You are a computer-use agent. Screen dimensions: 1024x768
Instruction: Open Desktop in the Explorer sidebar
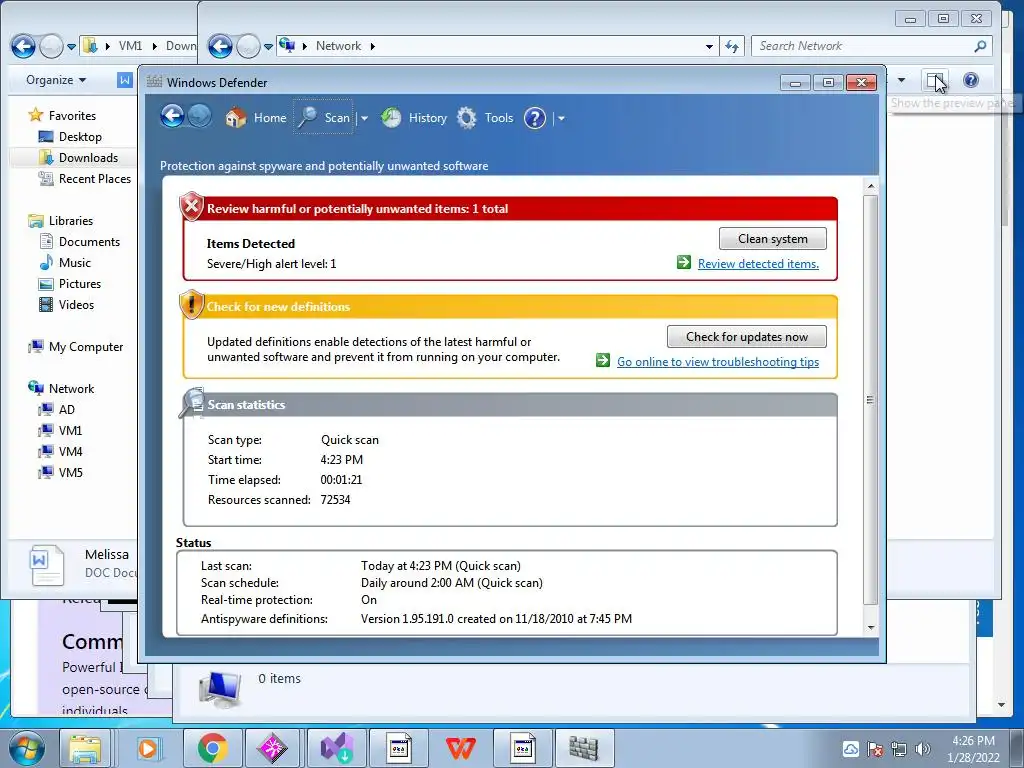click(80, 136)
